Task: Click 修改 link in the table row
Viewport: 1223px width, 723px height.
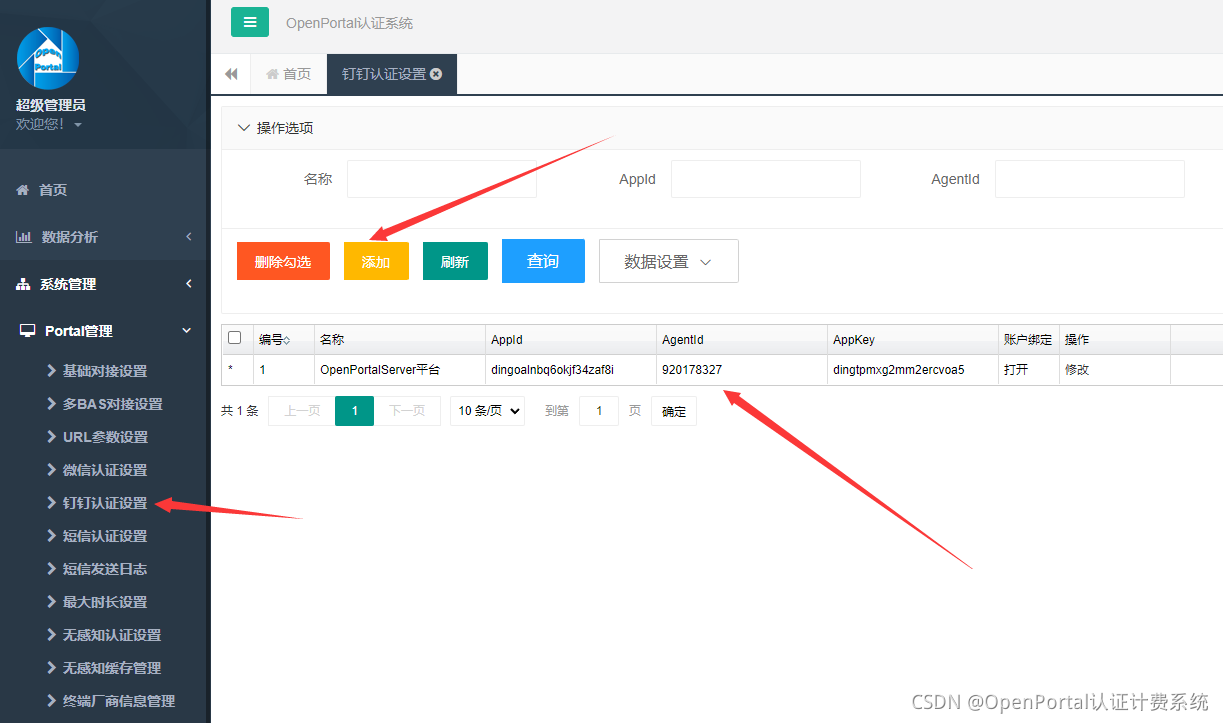Action: click(x=1077, y=370)
